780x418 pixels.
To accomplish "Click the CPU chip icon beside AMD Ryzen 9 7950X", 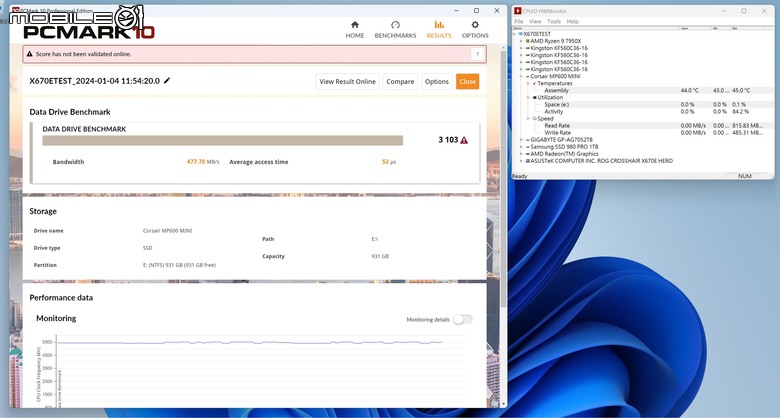I will 528,41.
